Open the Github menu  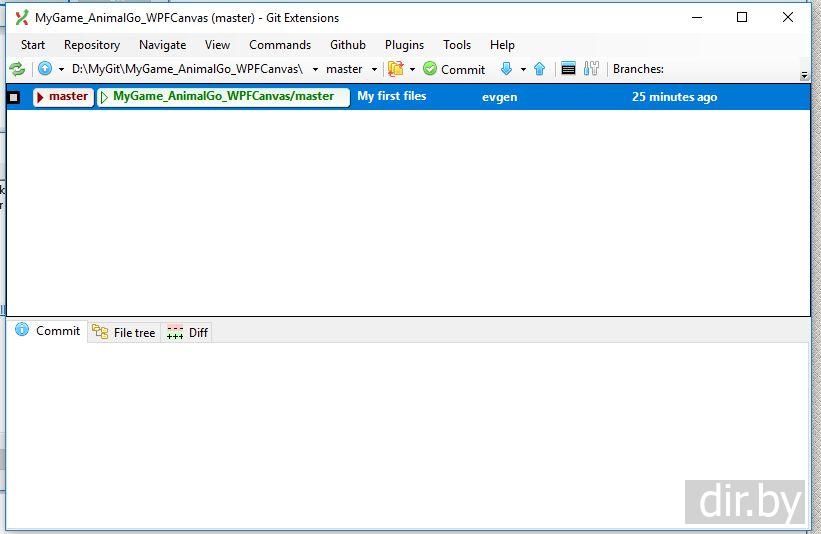[x=348, y=45]
